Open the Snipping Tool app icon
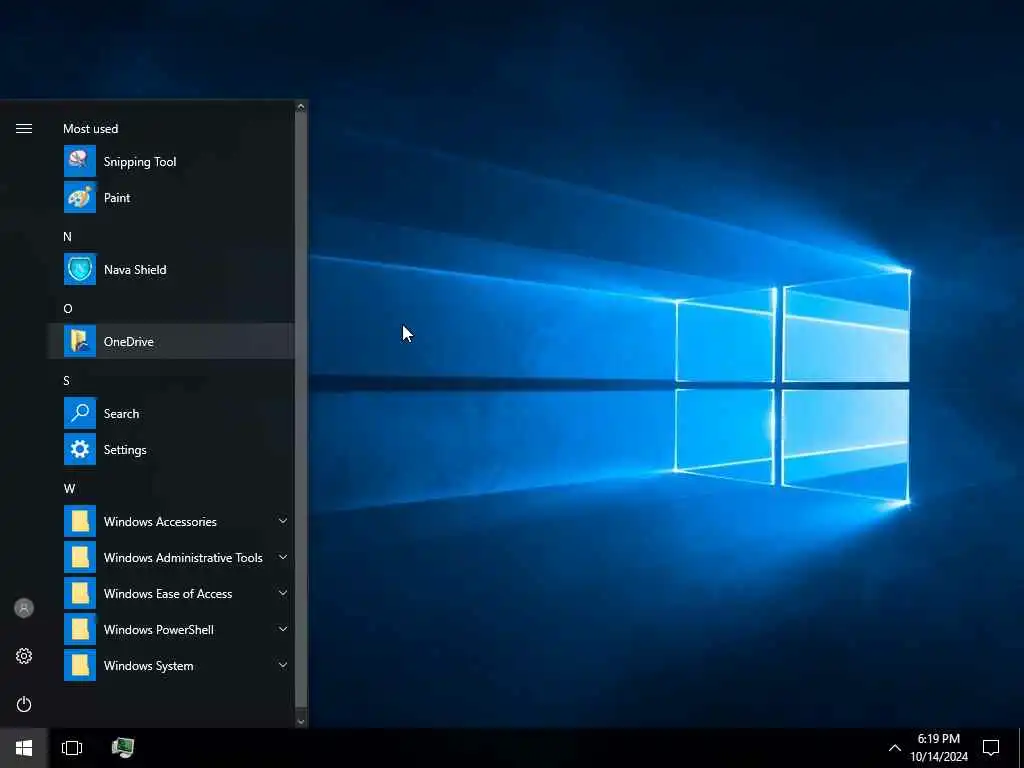The height and width of the screenshot is (768, 1024). (x=80, y=161)
